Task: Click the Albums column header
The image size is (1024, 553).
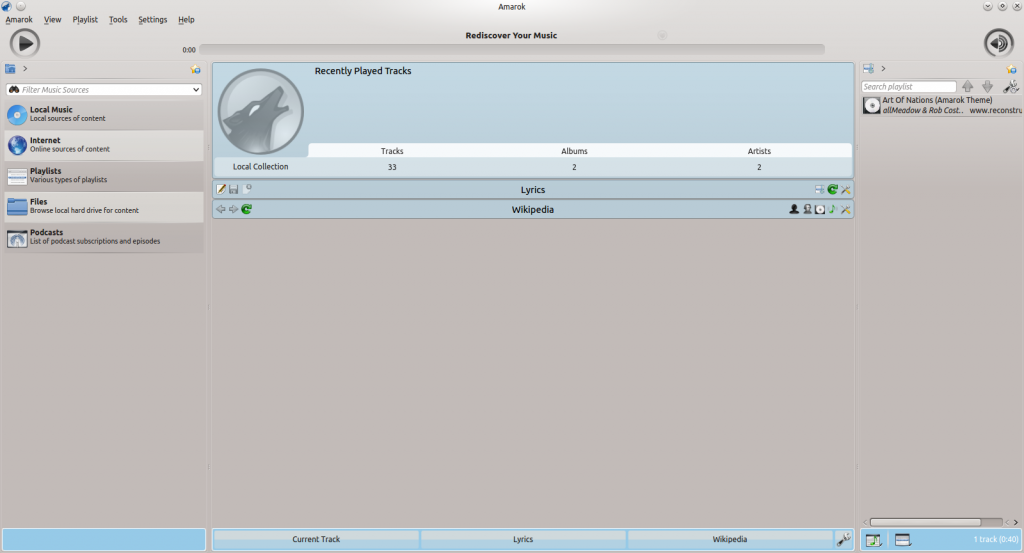Action: point(574,151)
